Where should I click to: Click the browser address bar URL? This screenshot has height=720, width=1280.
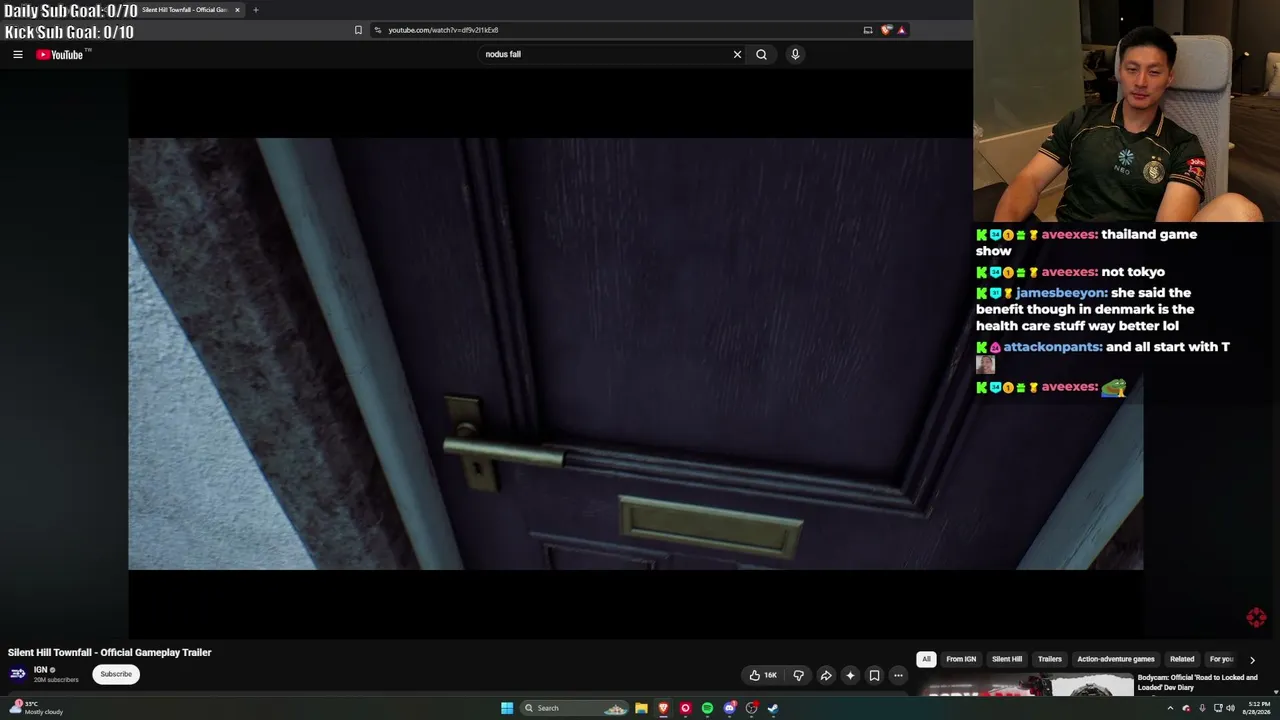pos(443,30)
